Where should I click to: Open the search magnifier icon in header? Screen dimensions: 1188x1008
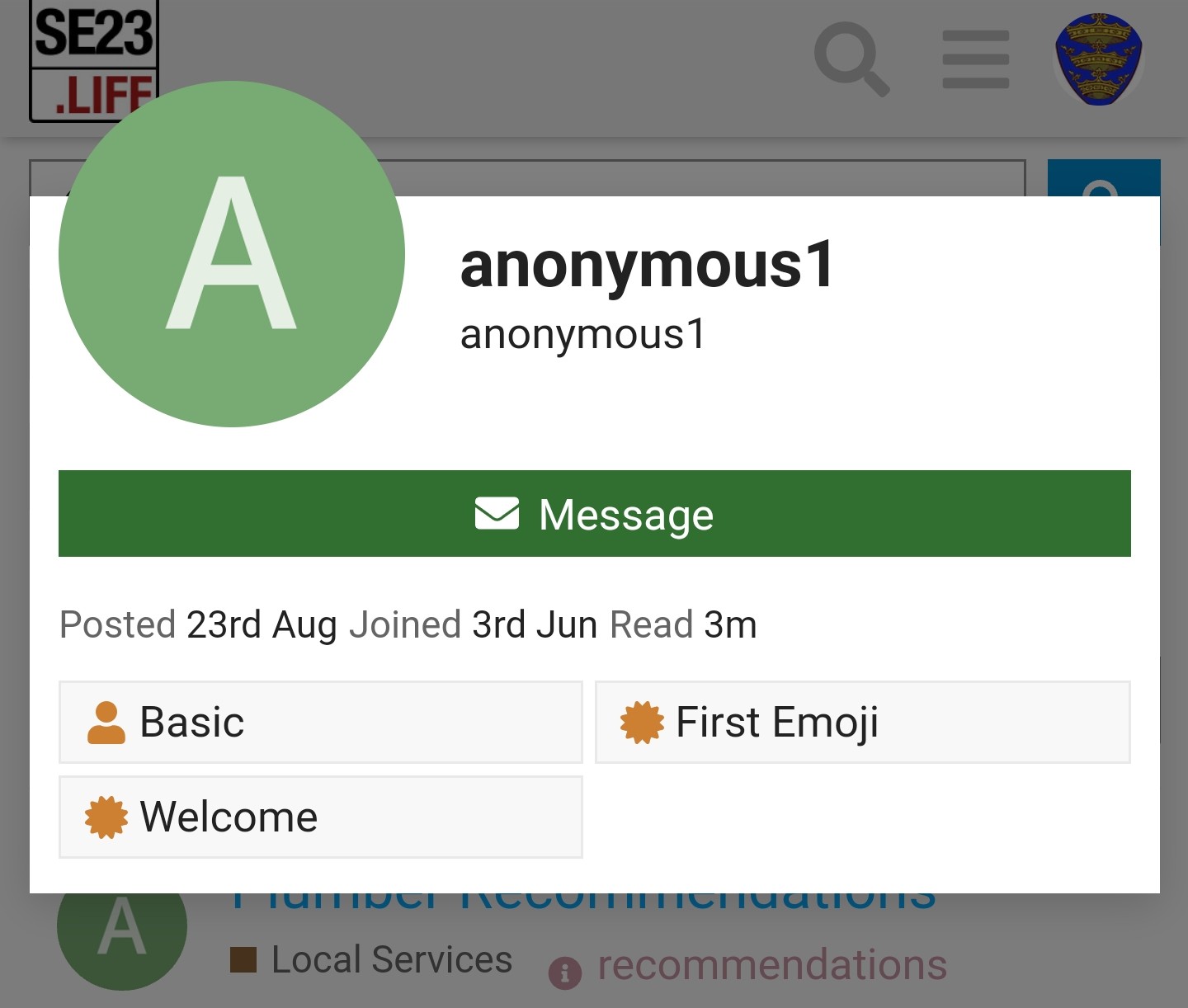point(851,59)
